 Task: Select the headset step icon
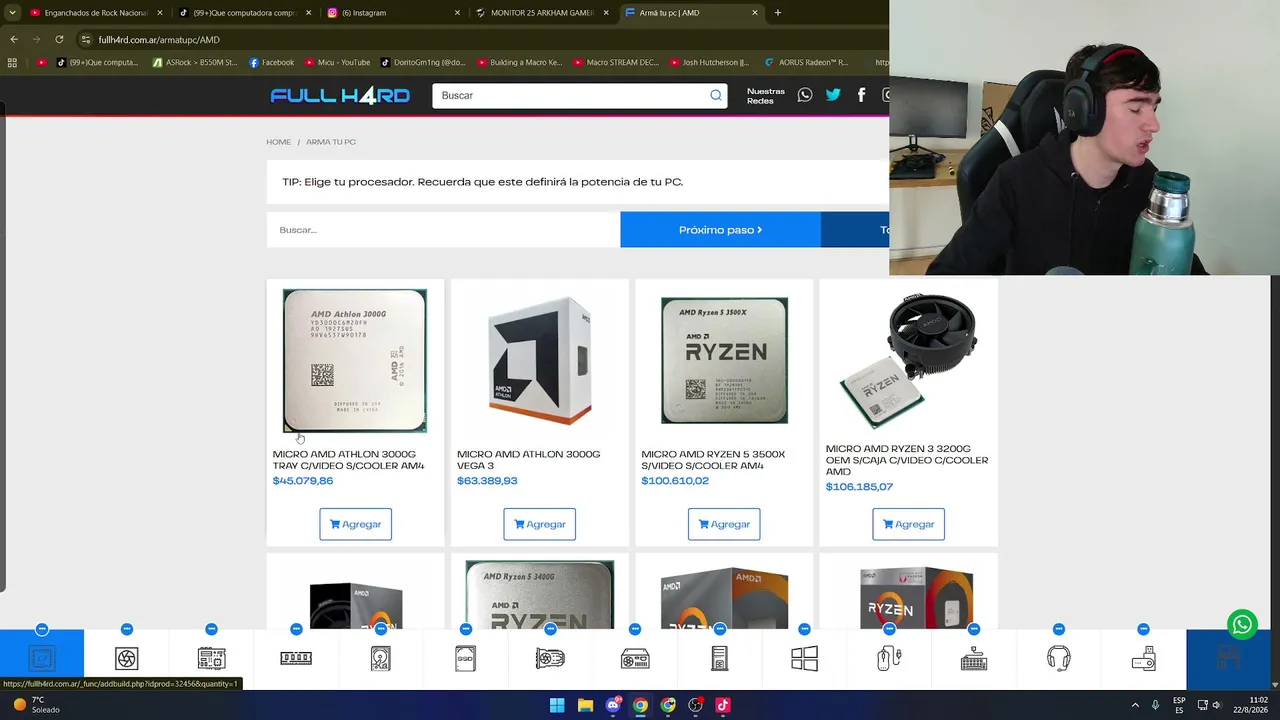coord(1059,658)
